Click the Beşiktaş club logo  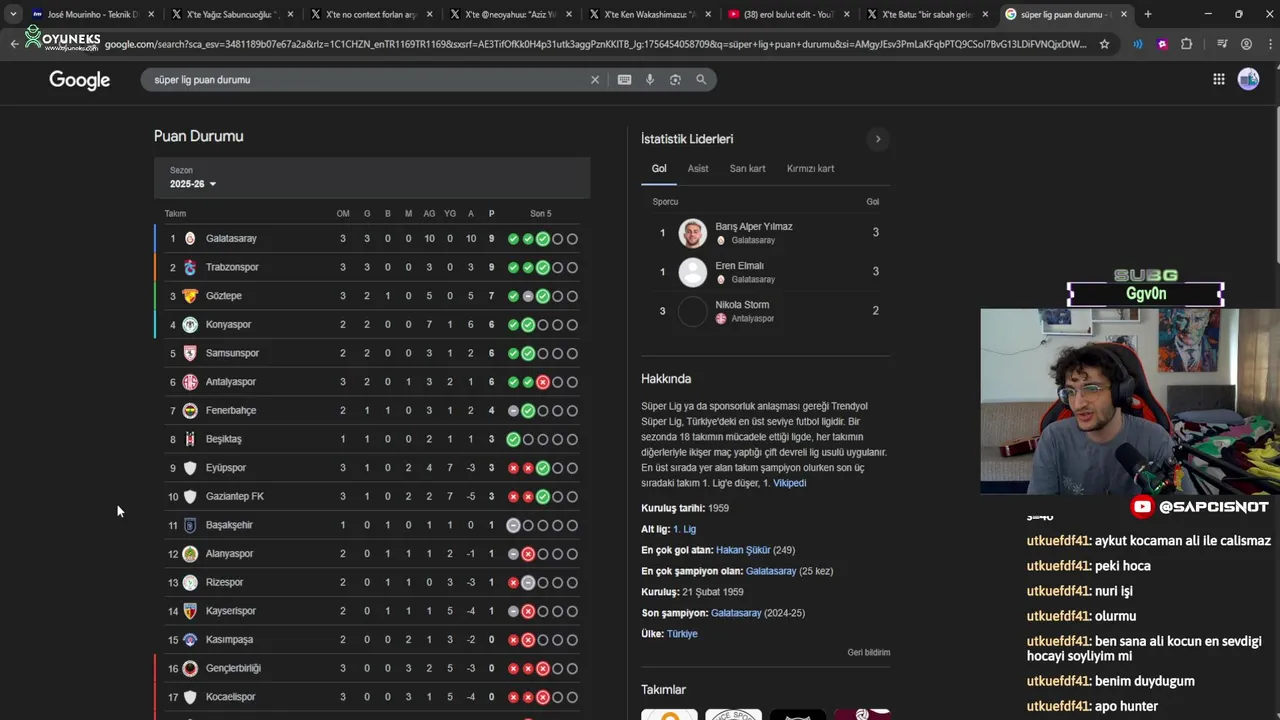[x=190, y=439]
